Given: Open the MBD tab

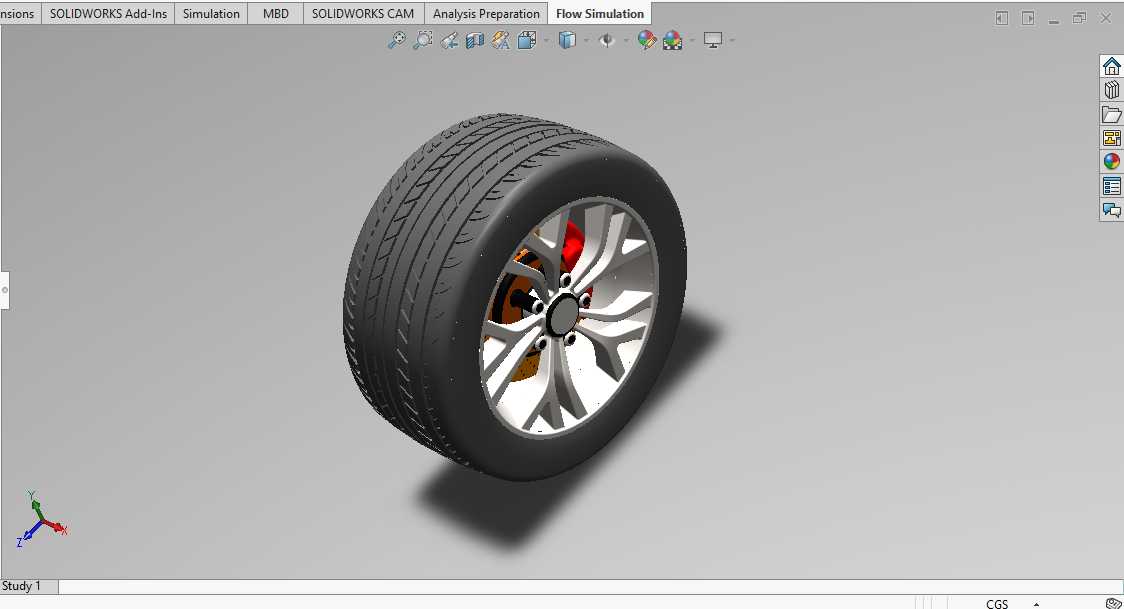Looking at the screenshot, I should tap(276, 14).
